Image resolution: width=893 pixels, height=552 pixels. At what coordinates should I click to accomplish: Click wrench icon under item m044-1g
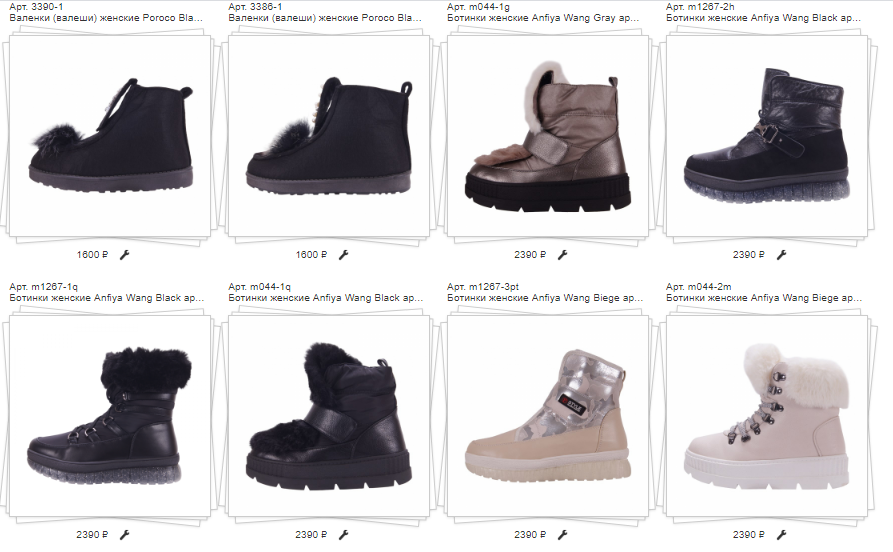point(563,255)
